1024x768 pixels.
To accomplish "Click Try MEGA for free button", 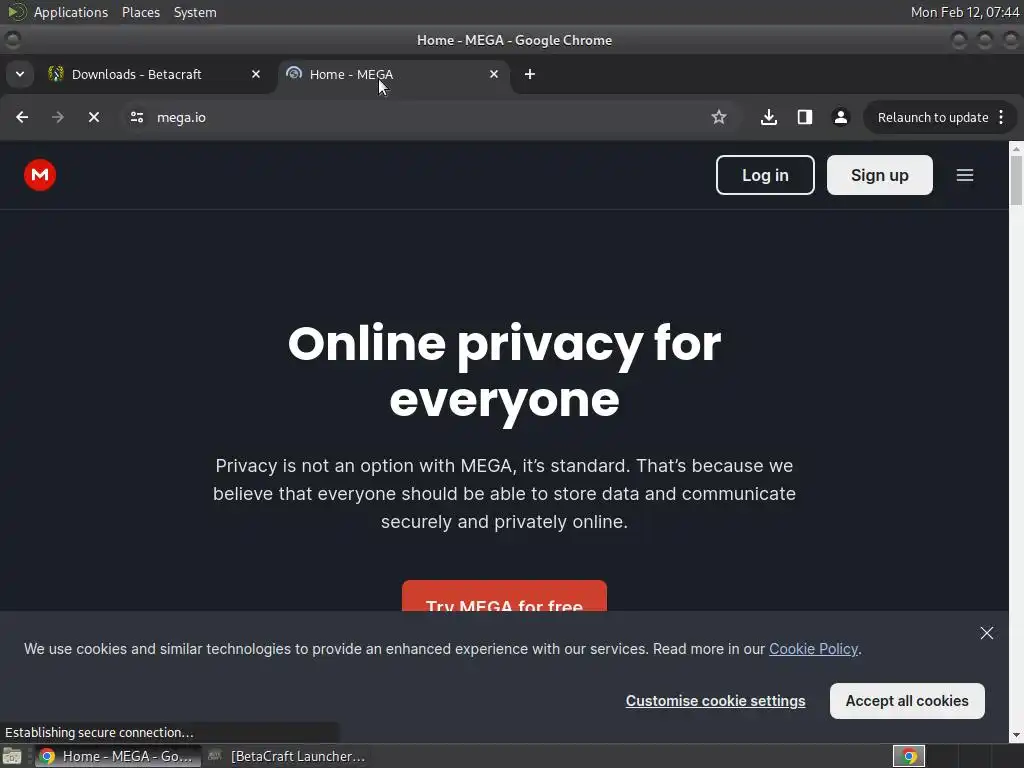I will point(504,596).
